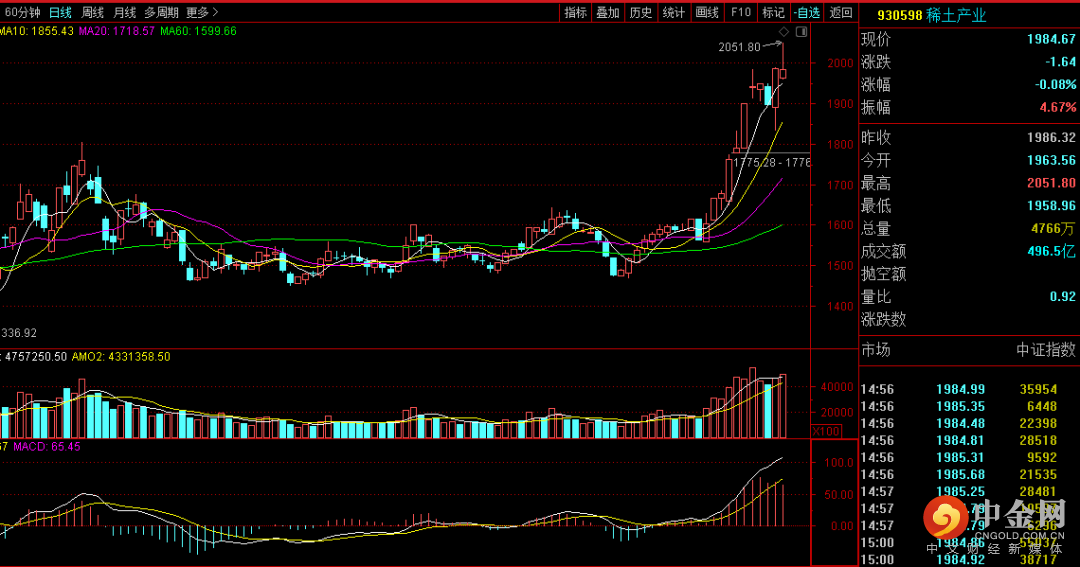Open the 多周期 multi-period view
1080x567 pixels.
161,12
